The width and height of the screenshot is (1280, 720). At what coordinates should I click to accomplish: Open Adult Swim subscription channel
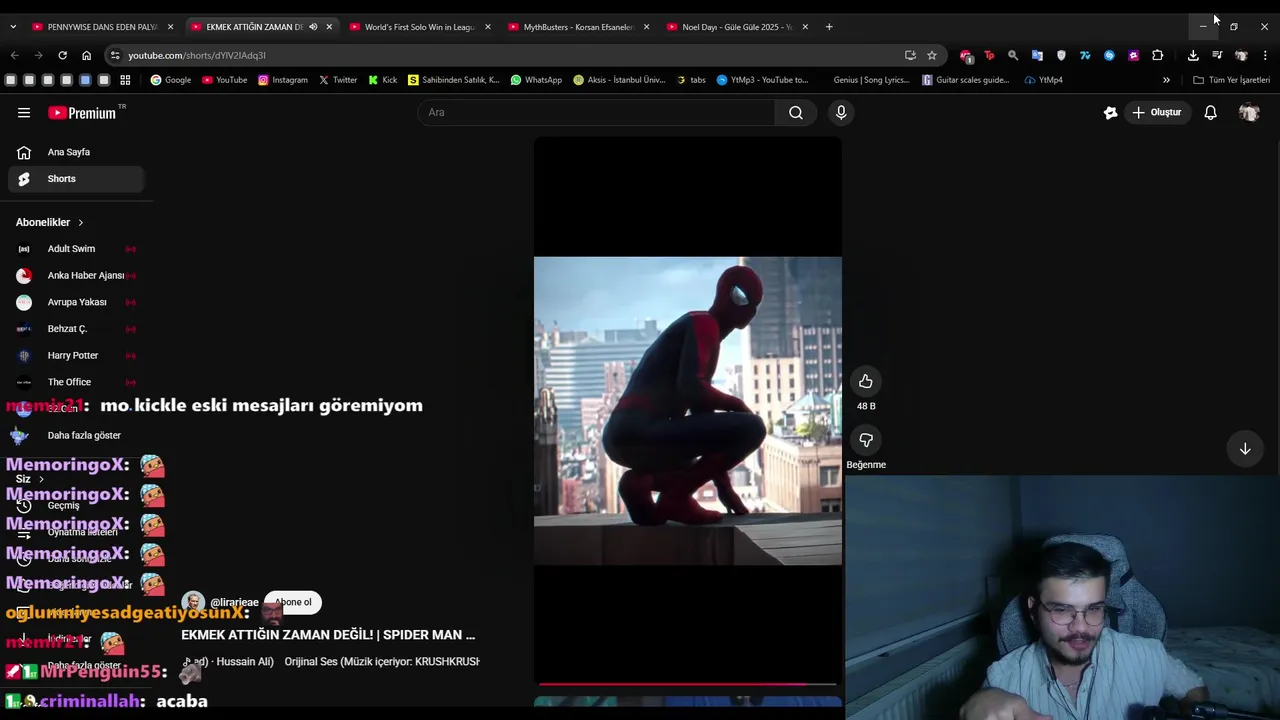click(76, 249)
